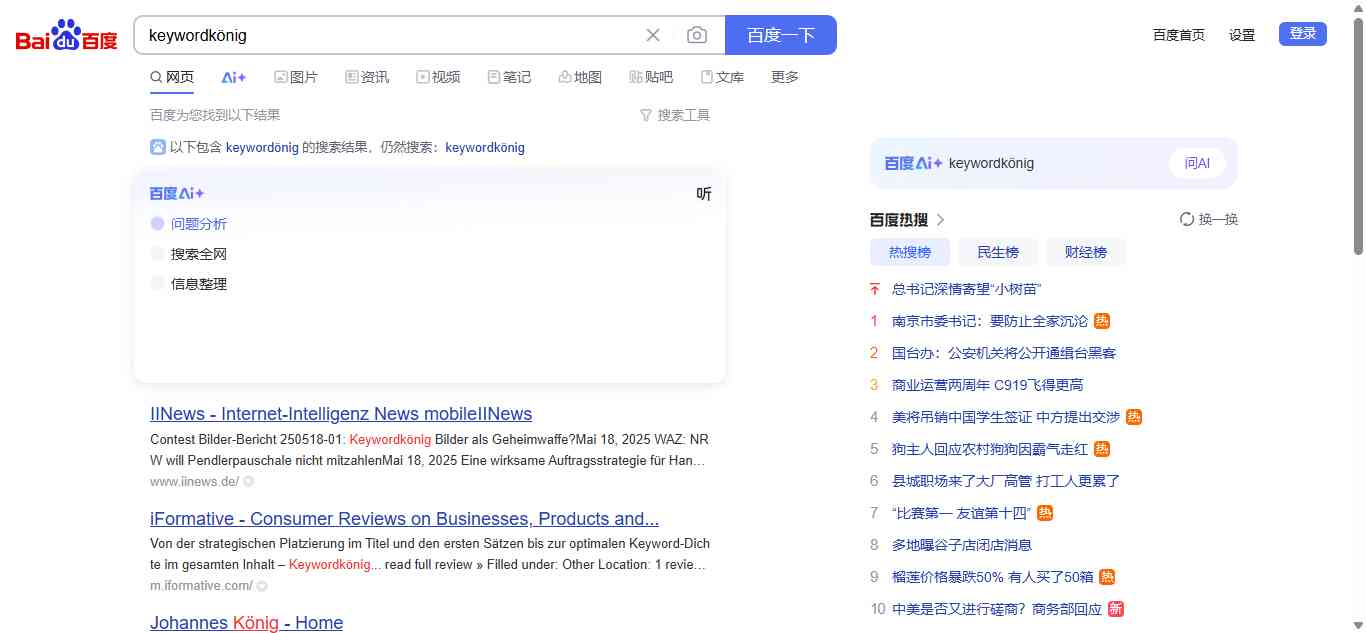Click the 搜索全网 step in AI panel
Screen dimensions: 1366x633
tap(199, 254)
